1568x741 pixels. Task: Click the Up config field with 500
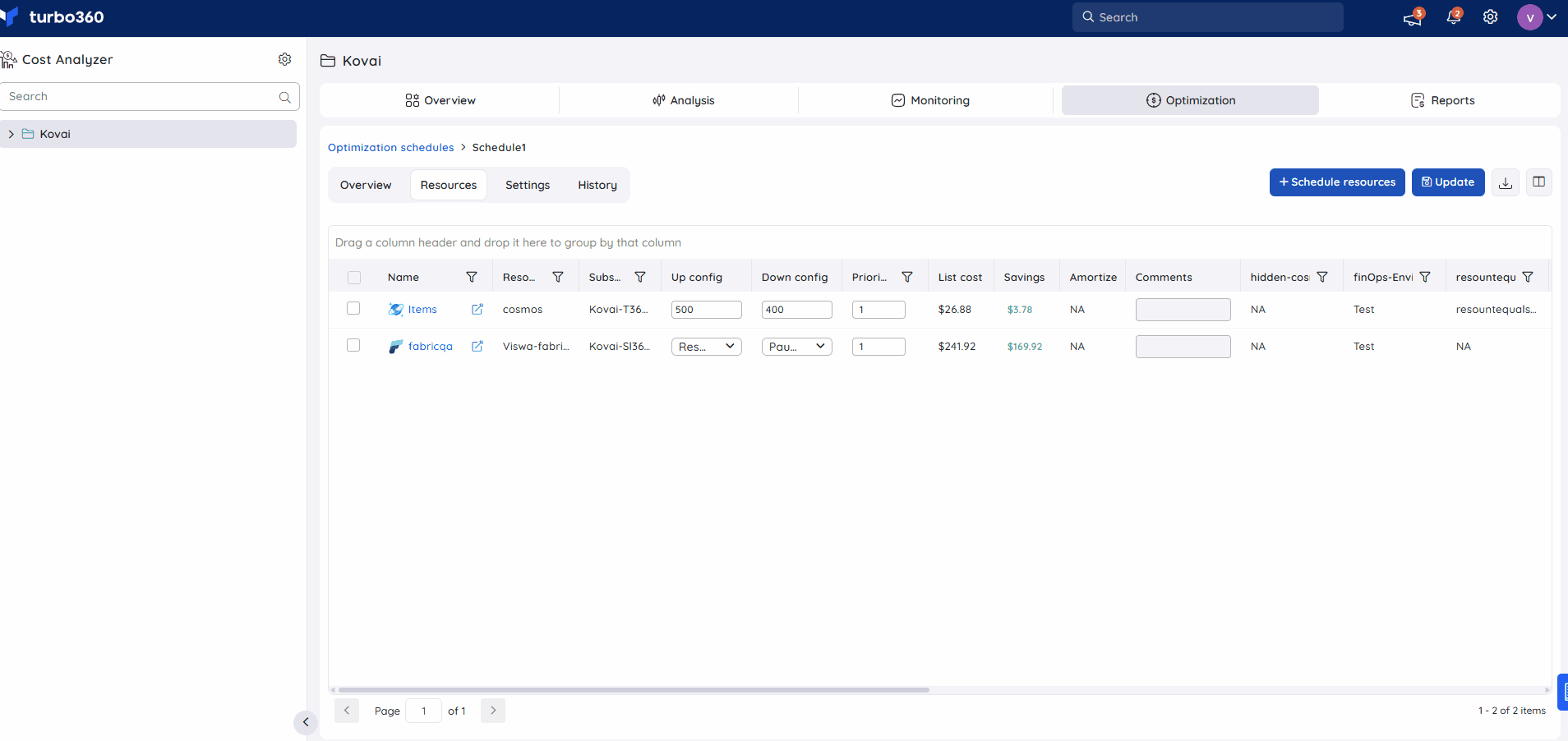(707, 310)
